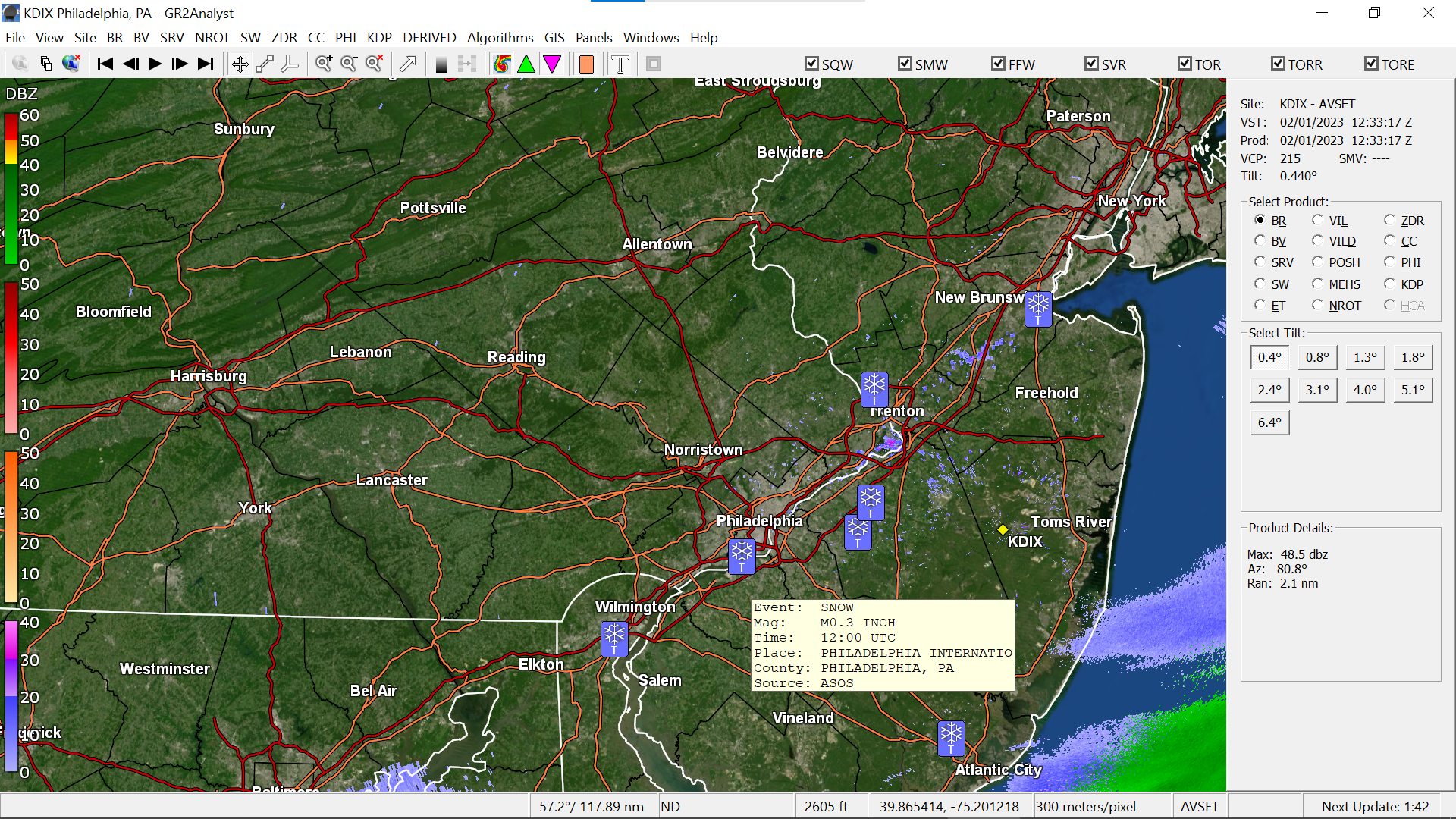Click snow report icon near Atlantic City
The width and height of the screenshot is (1456, 819).
[x=951, y=738]
